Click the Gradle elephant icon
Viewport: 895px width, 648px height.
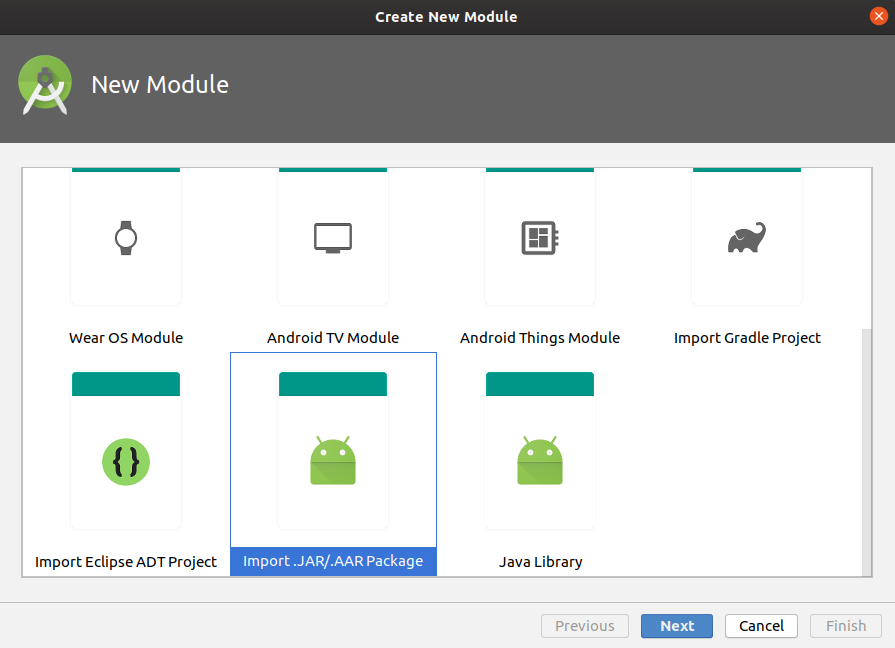click(x=746, y=237)
